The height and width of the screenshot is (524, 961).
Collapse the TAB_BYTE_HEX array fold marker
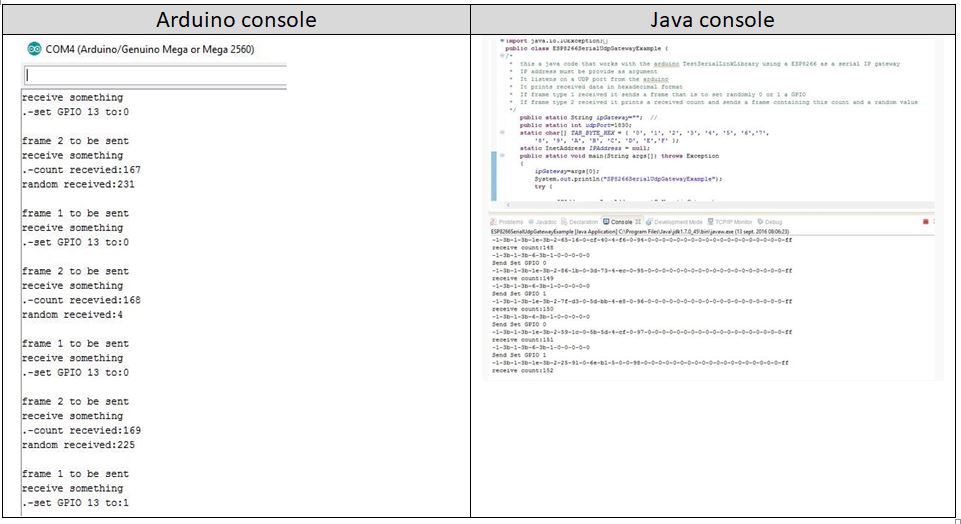(502, 132)
